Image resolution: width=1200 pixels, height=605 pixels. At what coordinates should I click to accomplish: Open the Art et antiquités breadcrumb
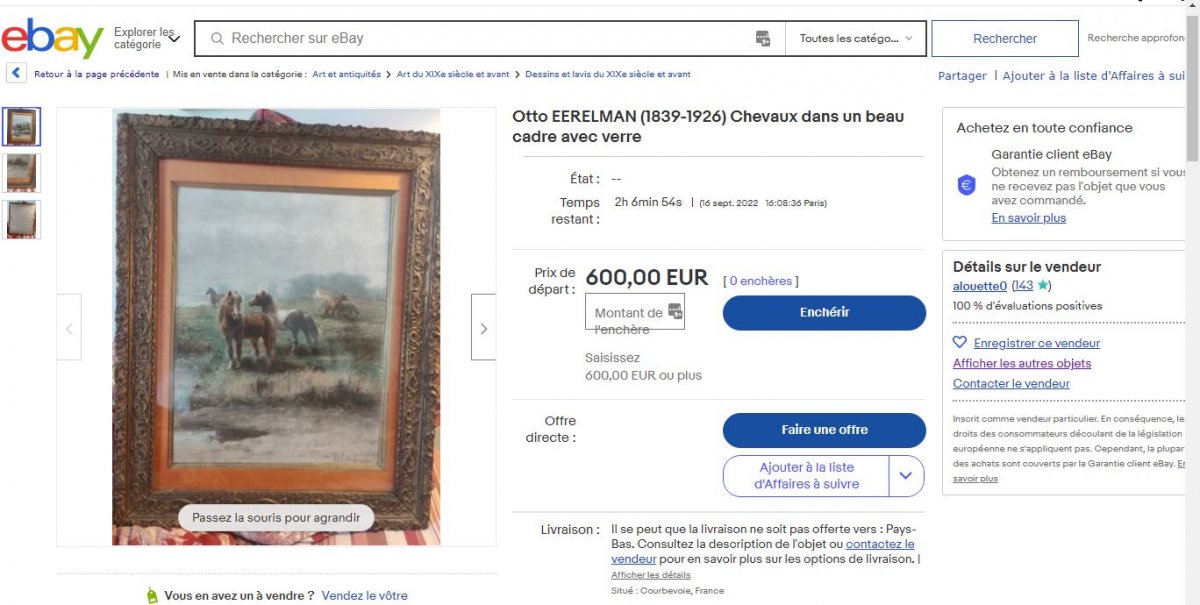[x=346, y=74]
